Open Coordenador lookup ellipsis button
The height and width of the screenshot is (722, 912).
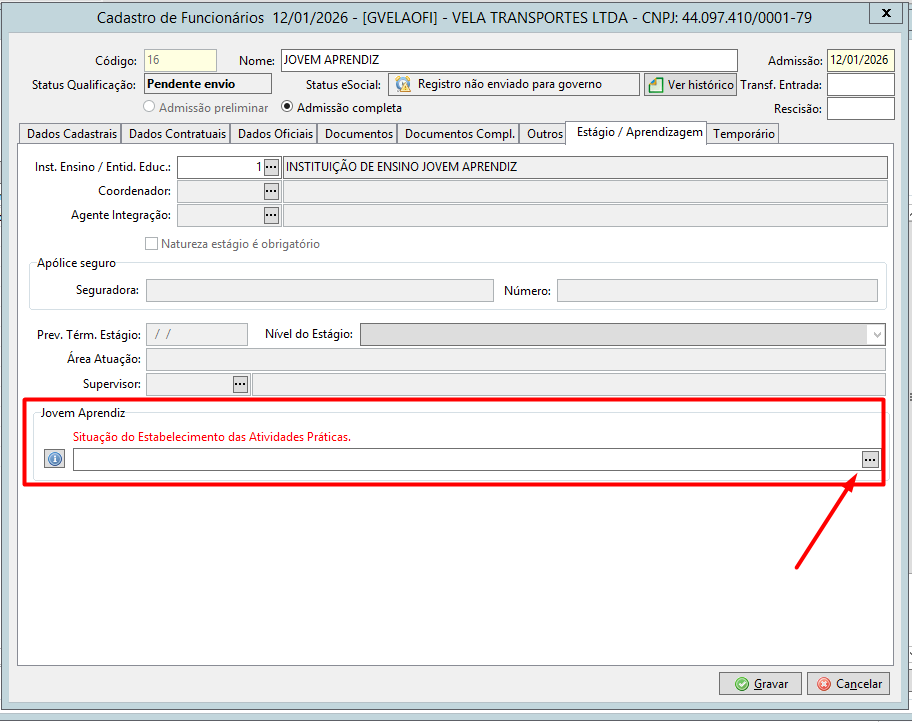[x=271, y=191]
